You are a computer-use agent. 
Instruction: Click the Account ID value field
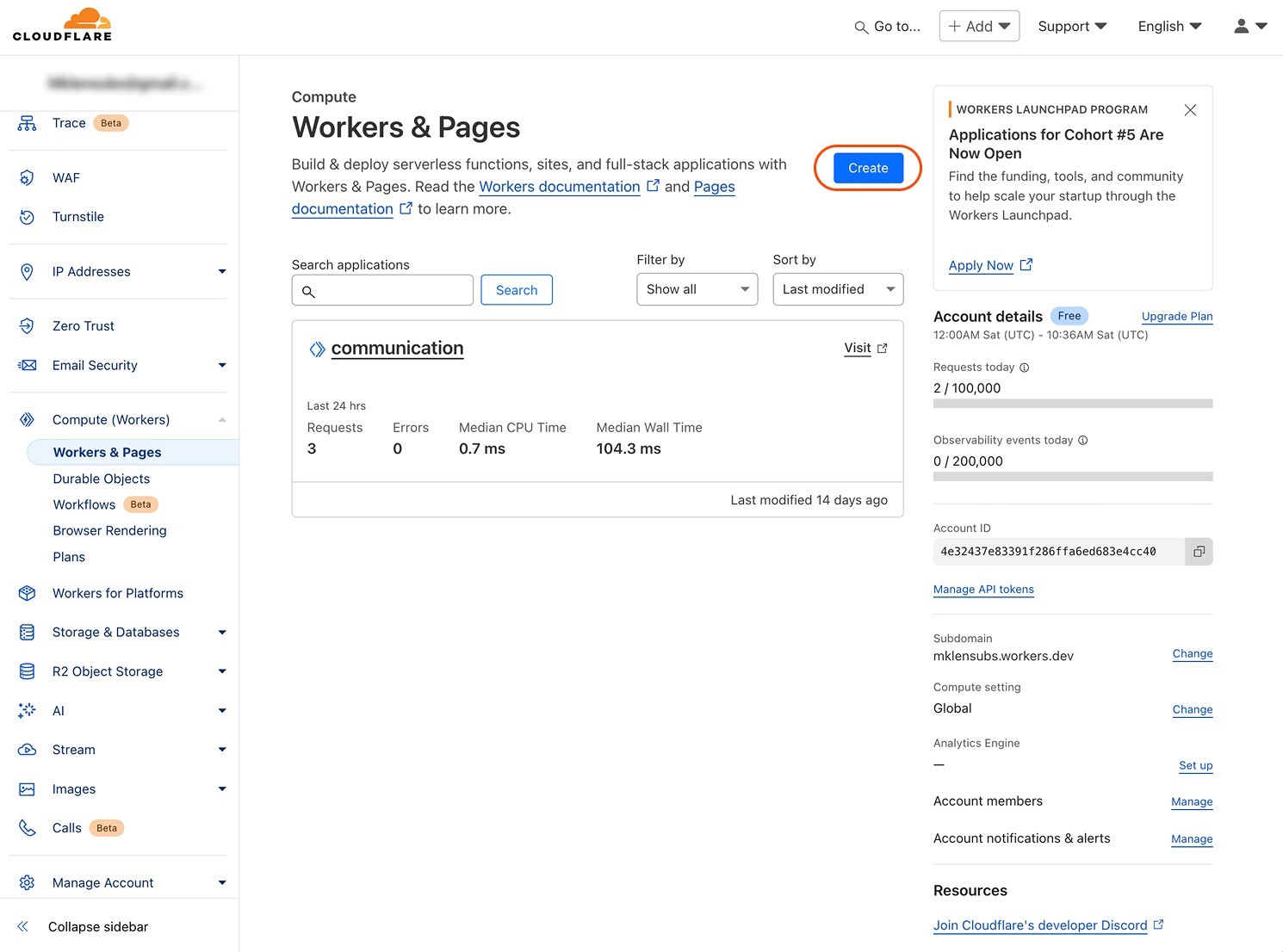pos(1059,552)
